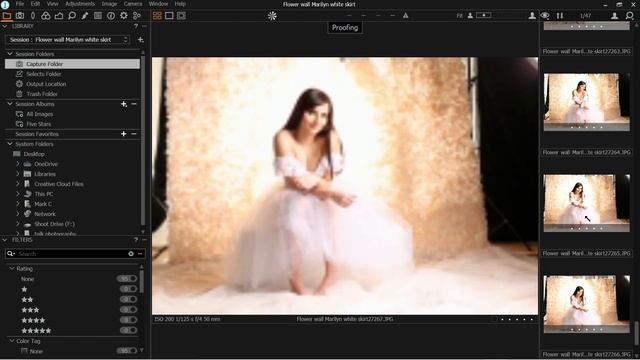Expand the This PC node
Viewport: 640px width, 360px height.
(18, 194)
